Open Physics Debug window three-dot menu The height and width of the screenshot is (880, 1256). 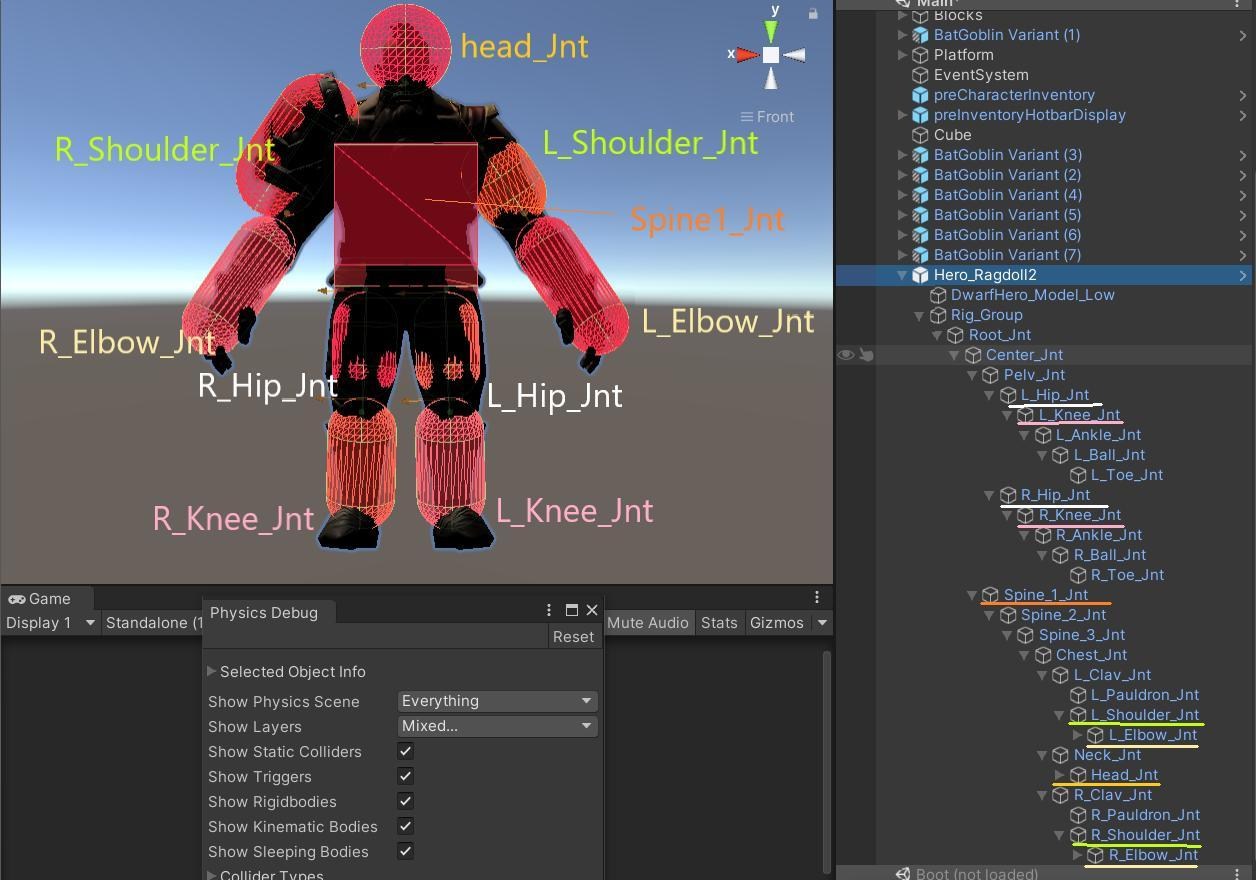(x=548, y=610)
